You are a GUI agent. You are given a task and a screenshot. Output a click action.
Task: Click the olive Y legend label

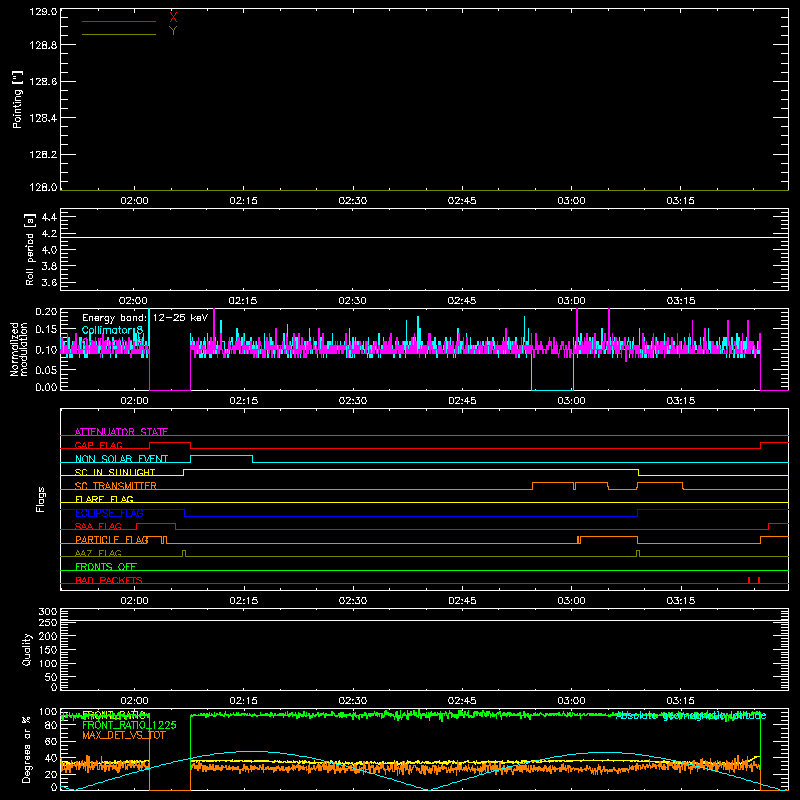(173, 31)
